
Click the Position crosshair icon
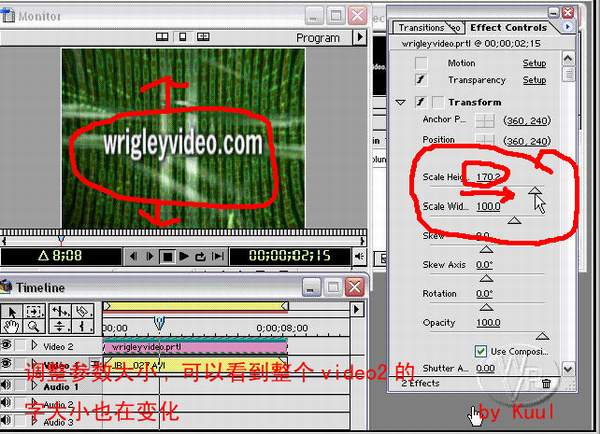pos(485,140)
